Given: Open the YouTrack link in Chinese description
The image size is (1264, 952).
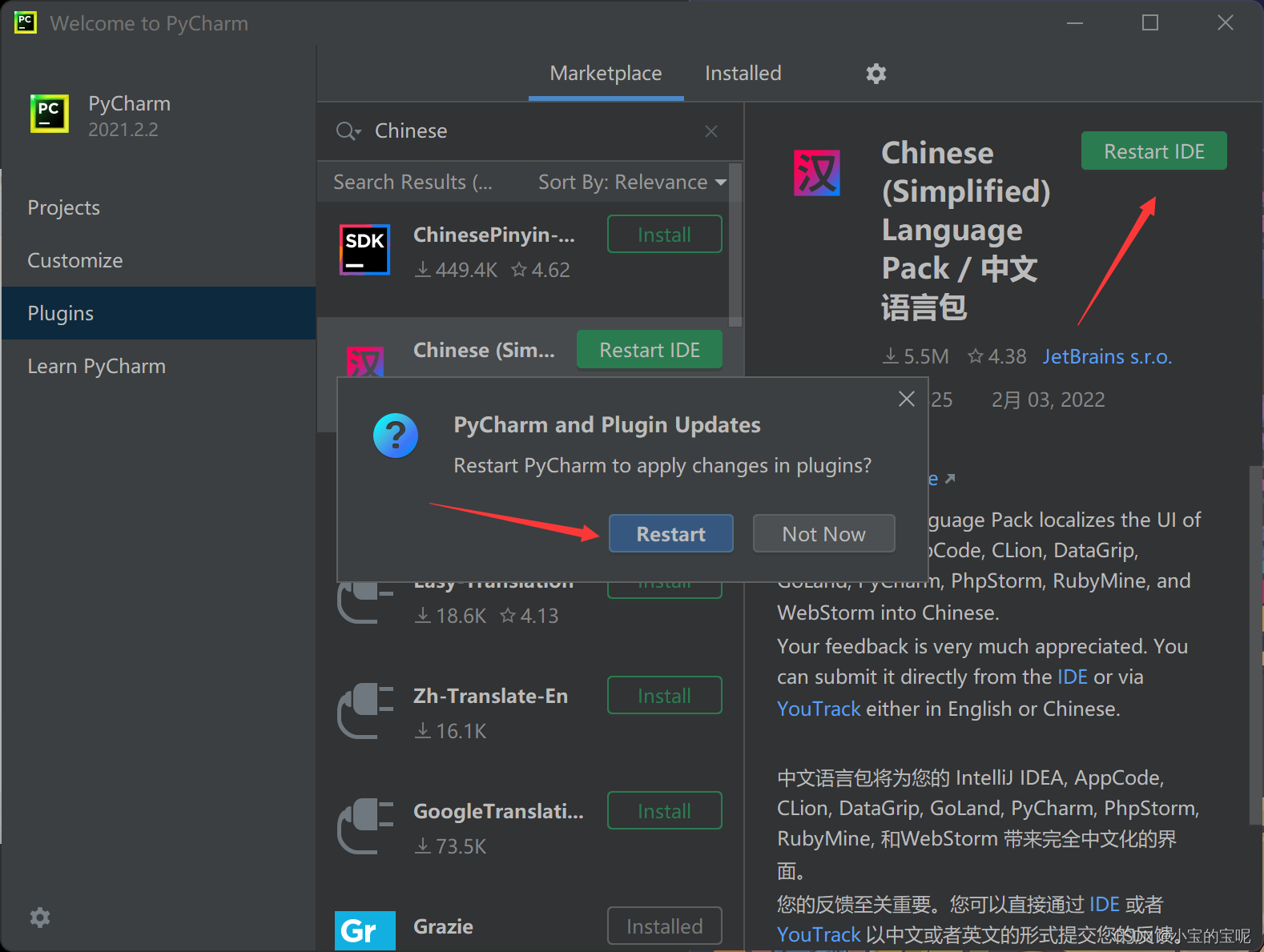Looking at the screenshot, I should point(819,935).
